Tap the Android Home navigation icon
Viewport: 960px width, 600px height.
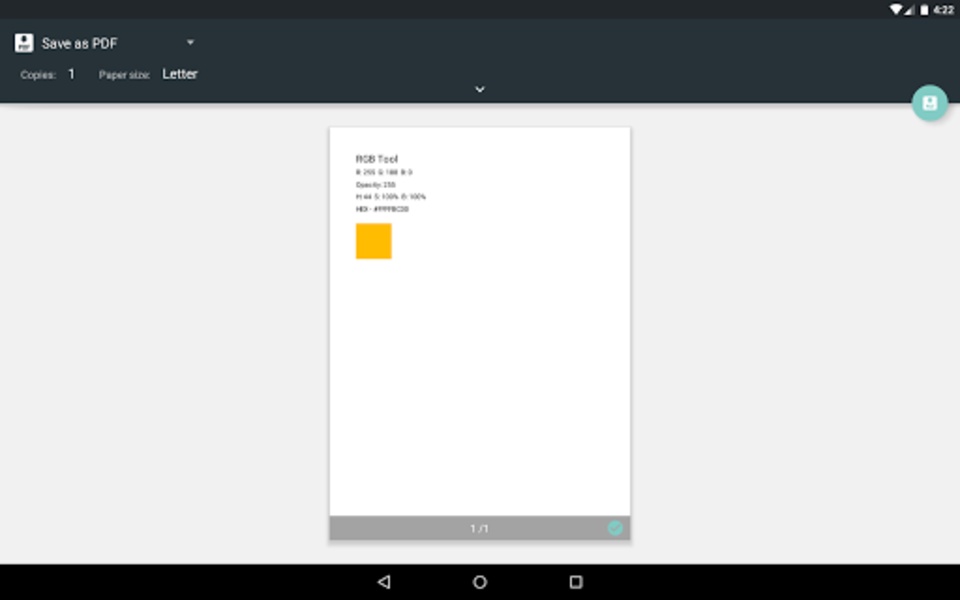[x=480, y=582]
